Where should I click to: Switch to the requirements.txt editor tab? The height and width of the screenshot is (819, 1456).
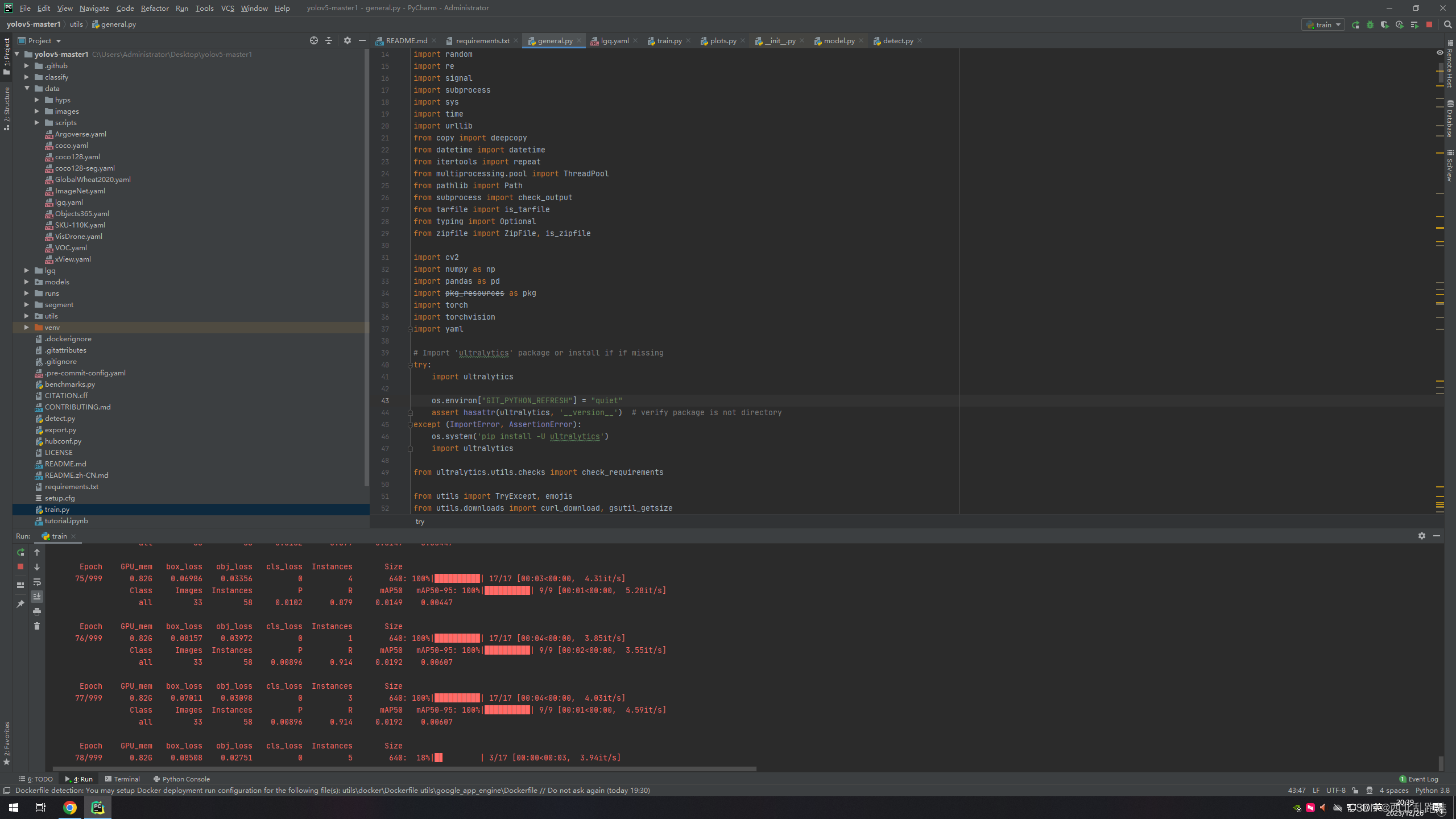482,40
